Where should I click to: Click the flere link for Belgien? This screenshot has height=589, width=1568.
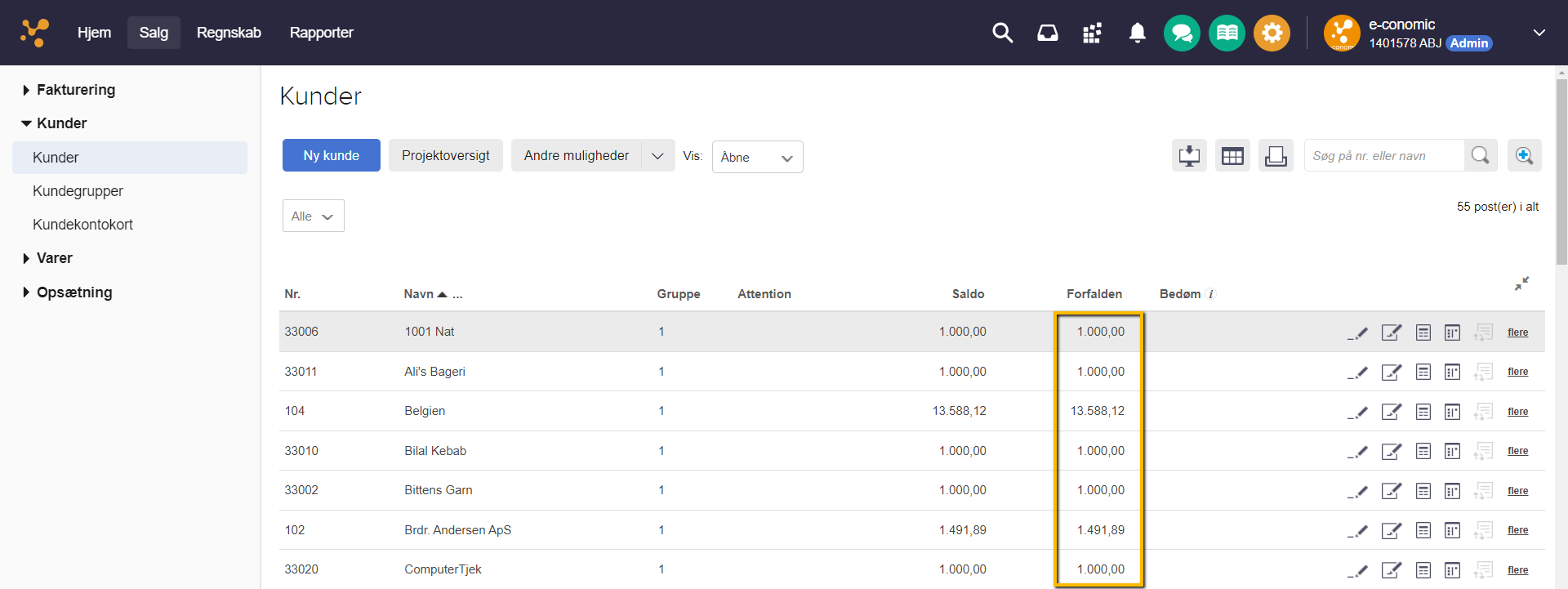[x=1517, y=412]
